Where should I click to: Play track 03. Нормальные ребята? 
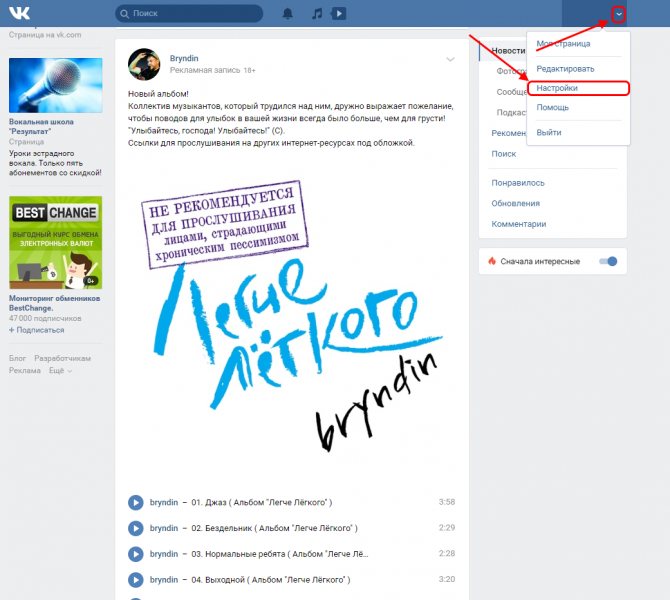tap(135, 554)
